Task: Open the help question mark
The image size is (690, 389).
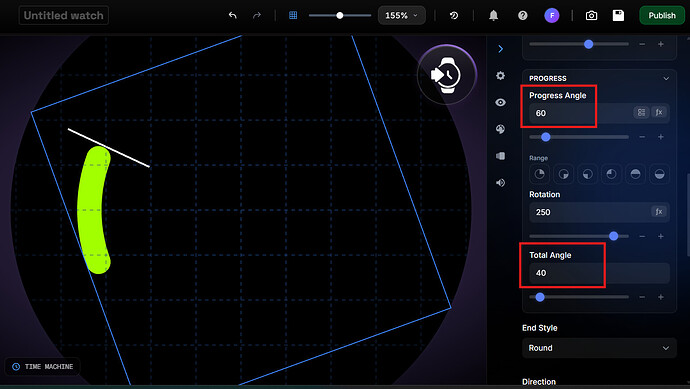Action: click(x=522, y=15)
